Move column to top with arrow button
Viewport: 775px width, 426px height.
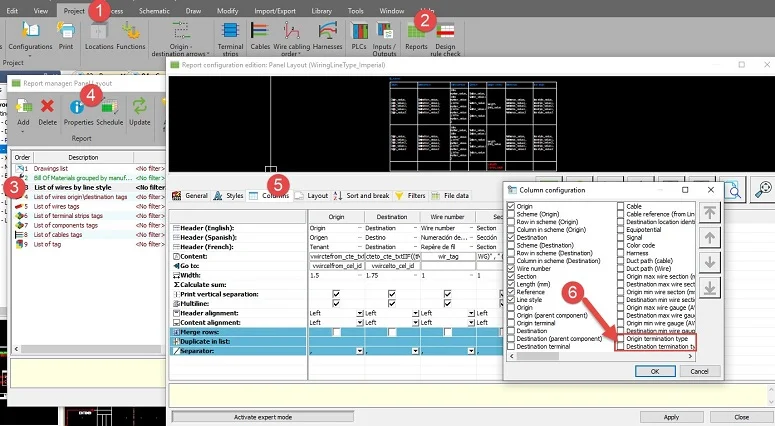pyautogui.click(x=708, y=211)
